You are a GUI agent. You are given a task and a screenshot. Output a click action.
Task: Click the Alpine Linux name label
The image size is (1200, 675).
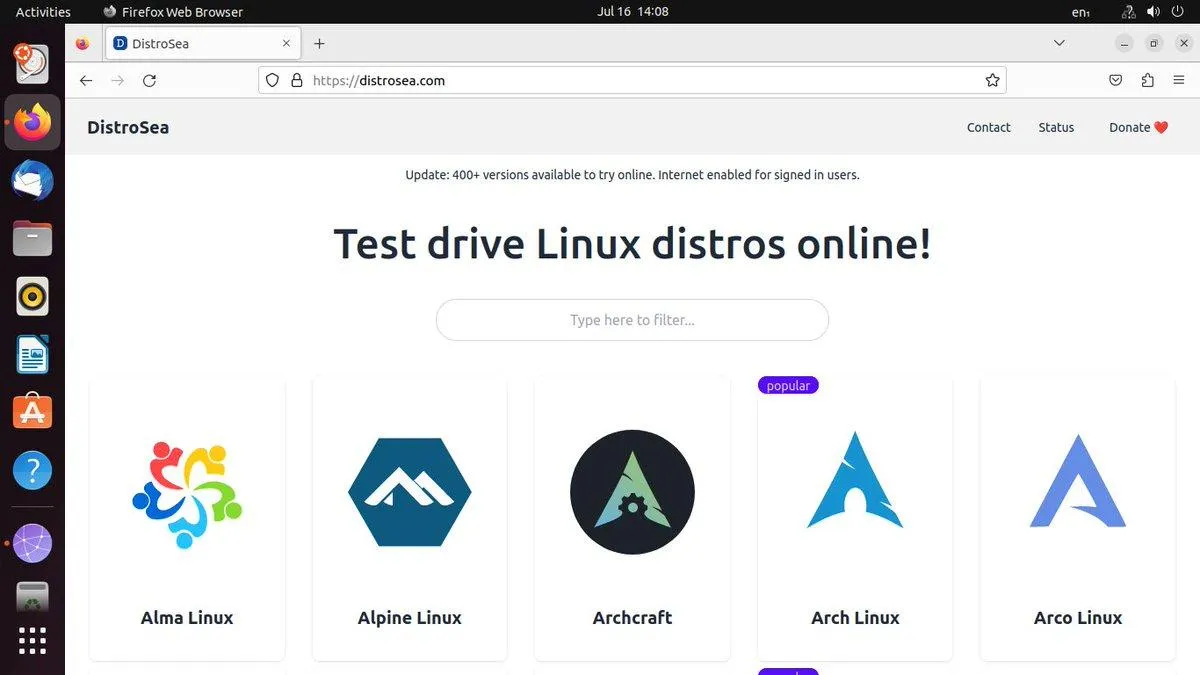click(x=409, y=617)
